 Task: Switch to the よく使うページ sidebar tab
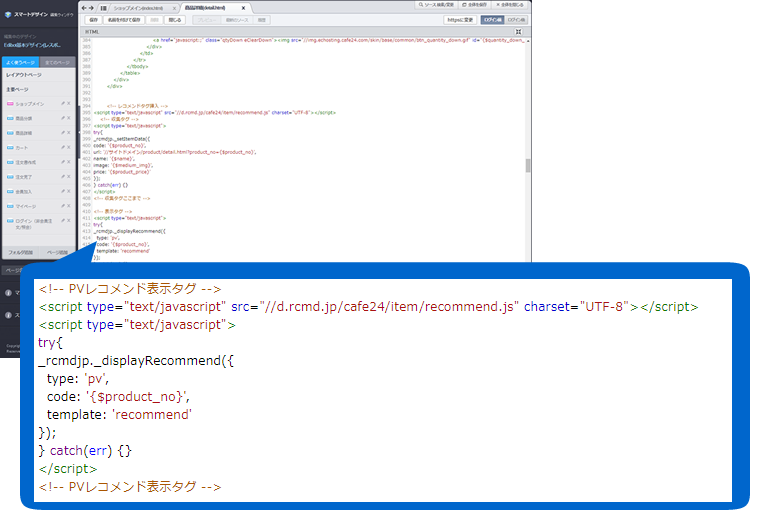(x=20, y=63)
